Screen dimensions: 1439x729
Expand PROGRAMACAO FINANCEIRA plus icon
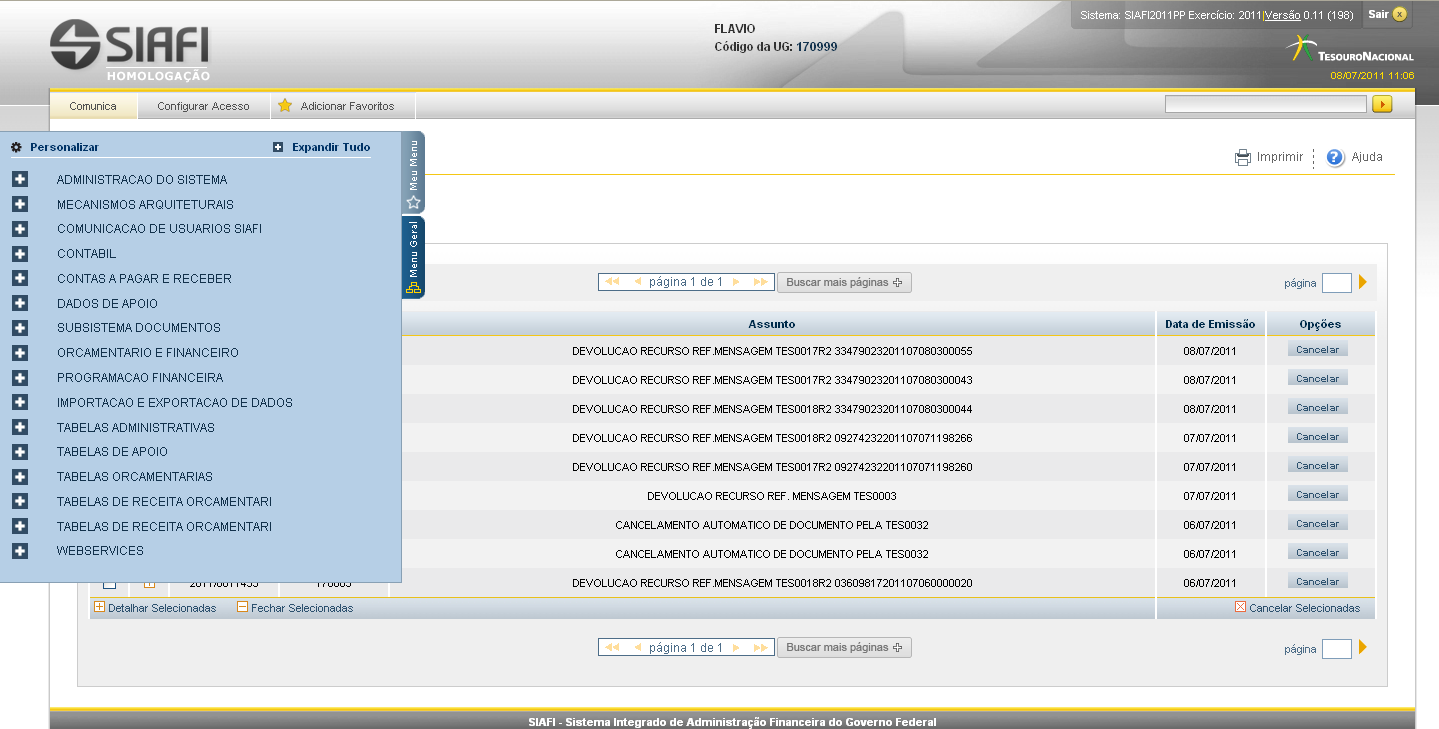click(20, 378)
